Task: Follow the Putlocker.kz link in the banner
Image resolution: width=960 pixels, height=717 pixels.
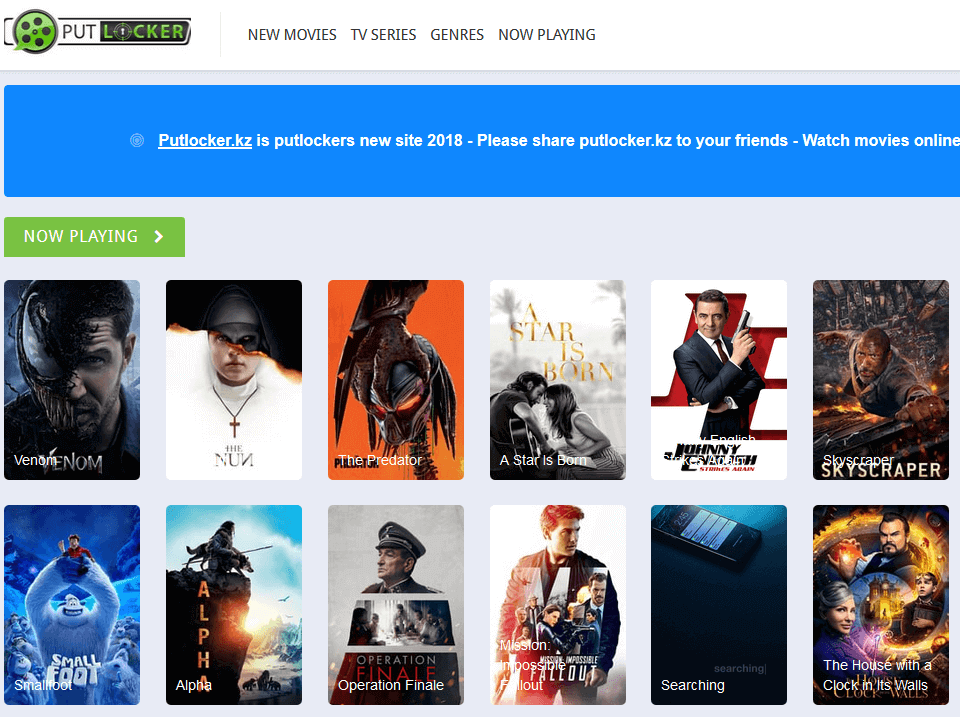Action: 205,140
